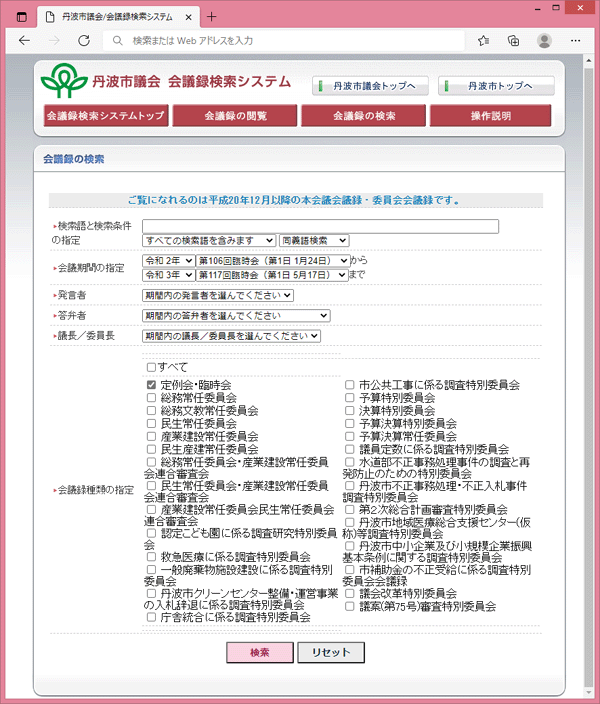
Task: Open the 同義語検索 dropdown
Action: click(x=314, y=241)
